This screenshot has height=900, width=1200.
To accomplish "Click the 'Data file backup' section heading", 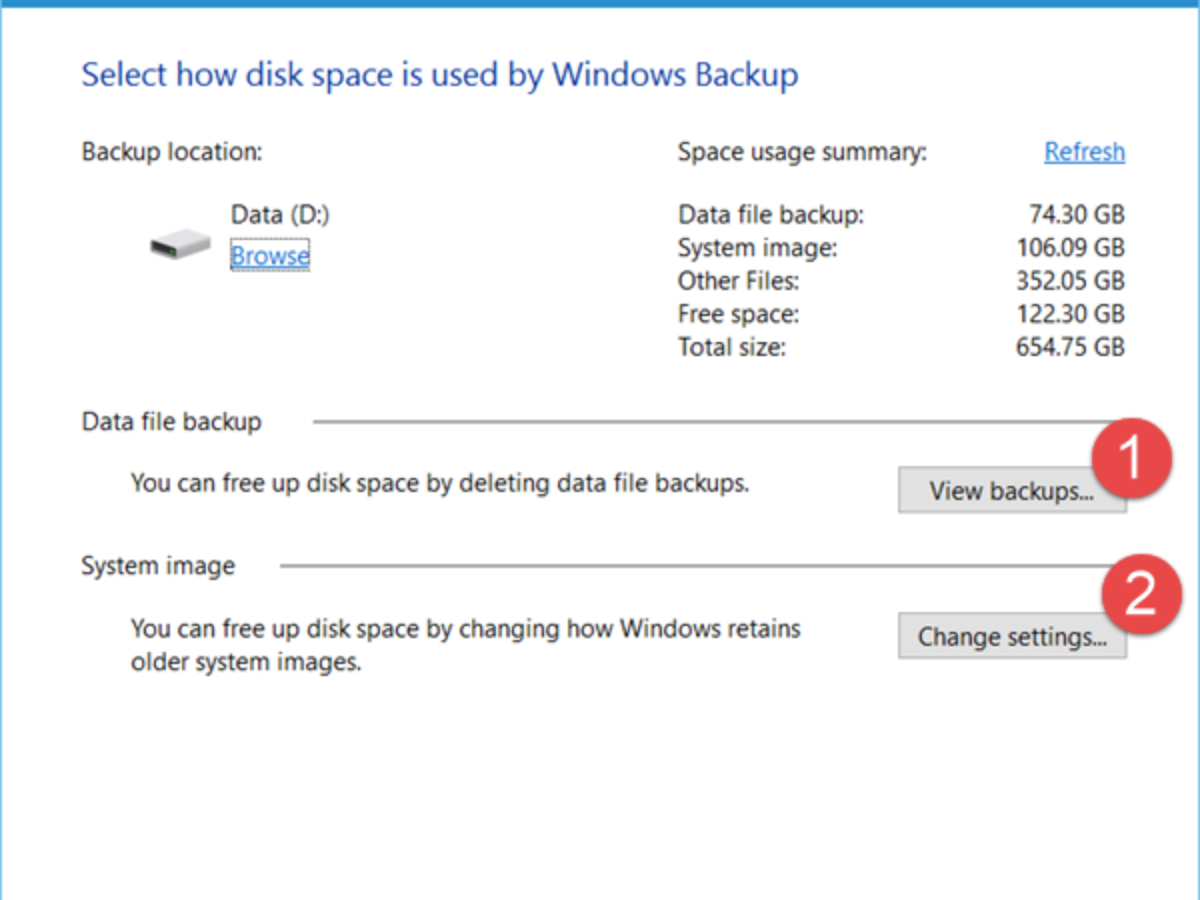I will click(x=172, y=422).
